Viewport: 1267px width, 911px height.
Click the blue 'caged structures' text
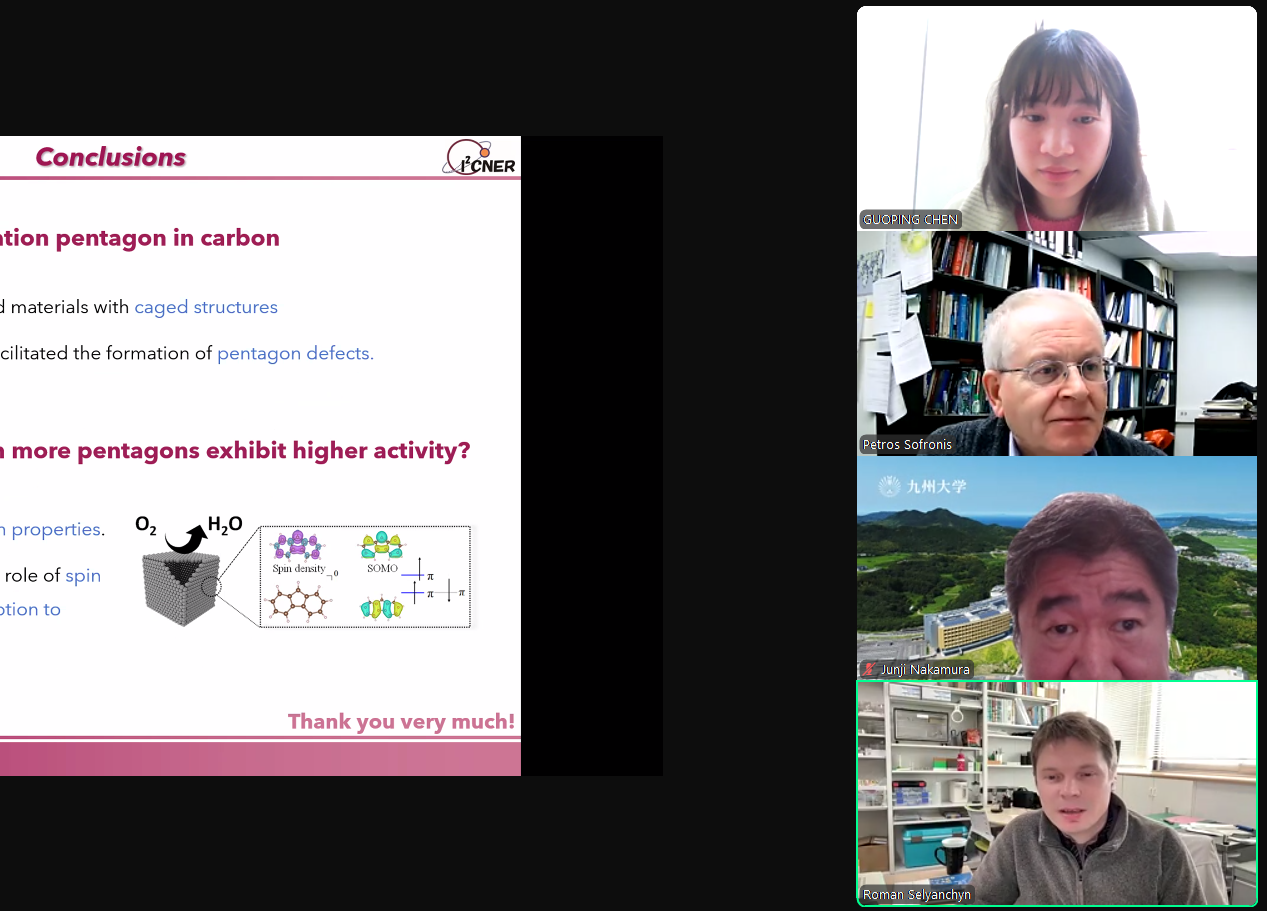coord(206,307)
